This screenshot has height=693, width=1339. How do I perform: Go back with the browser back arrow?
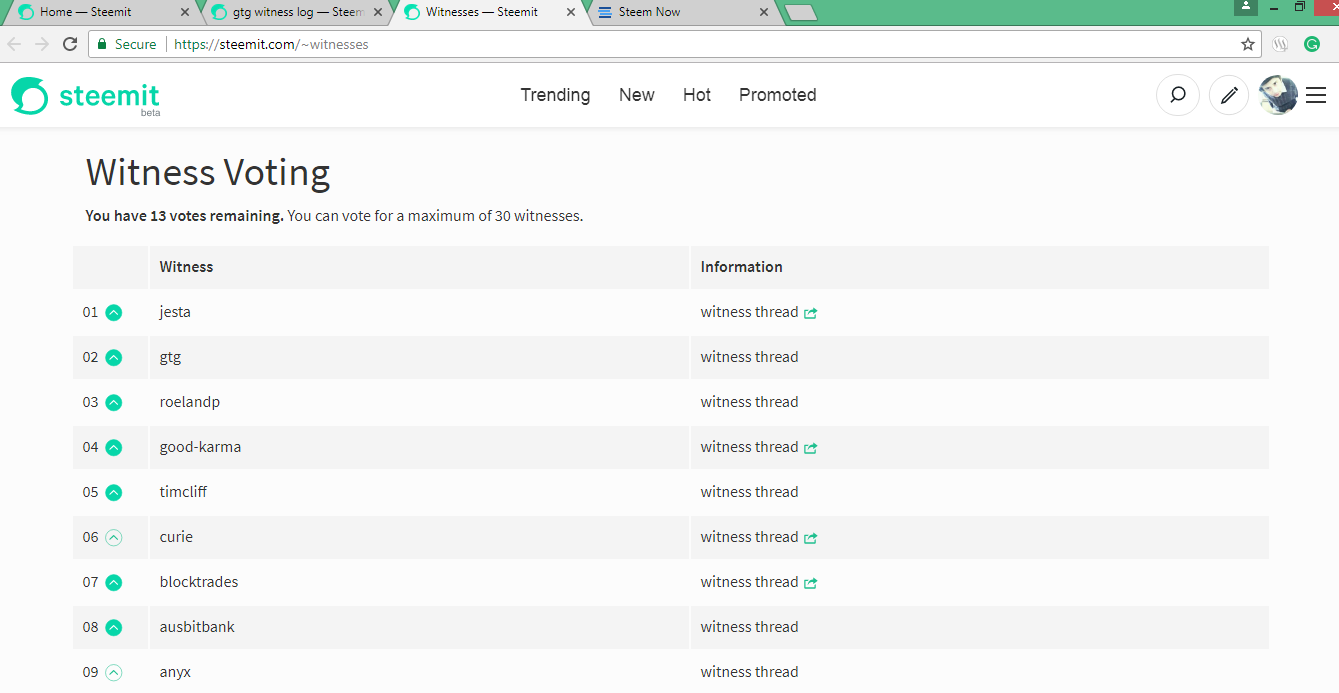click(14, 44)
